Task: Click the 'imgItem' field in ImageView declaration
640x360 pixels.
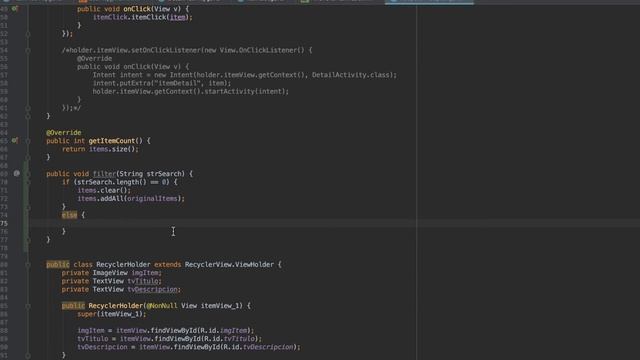Action: click(x=145, y=273)
